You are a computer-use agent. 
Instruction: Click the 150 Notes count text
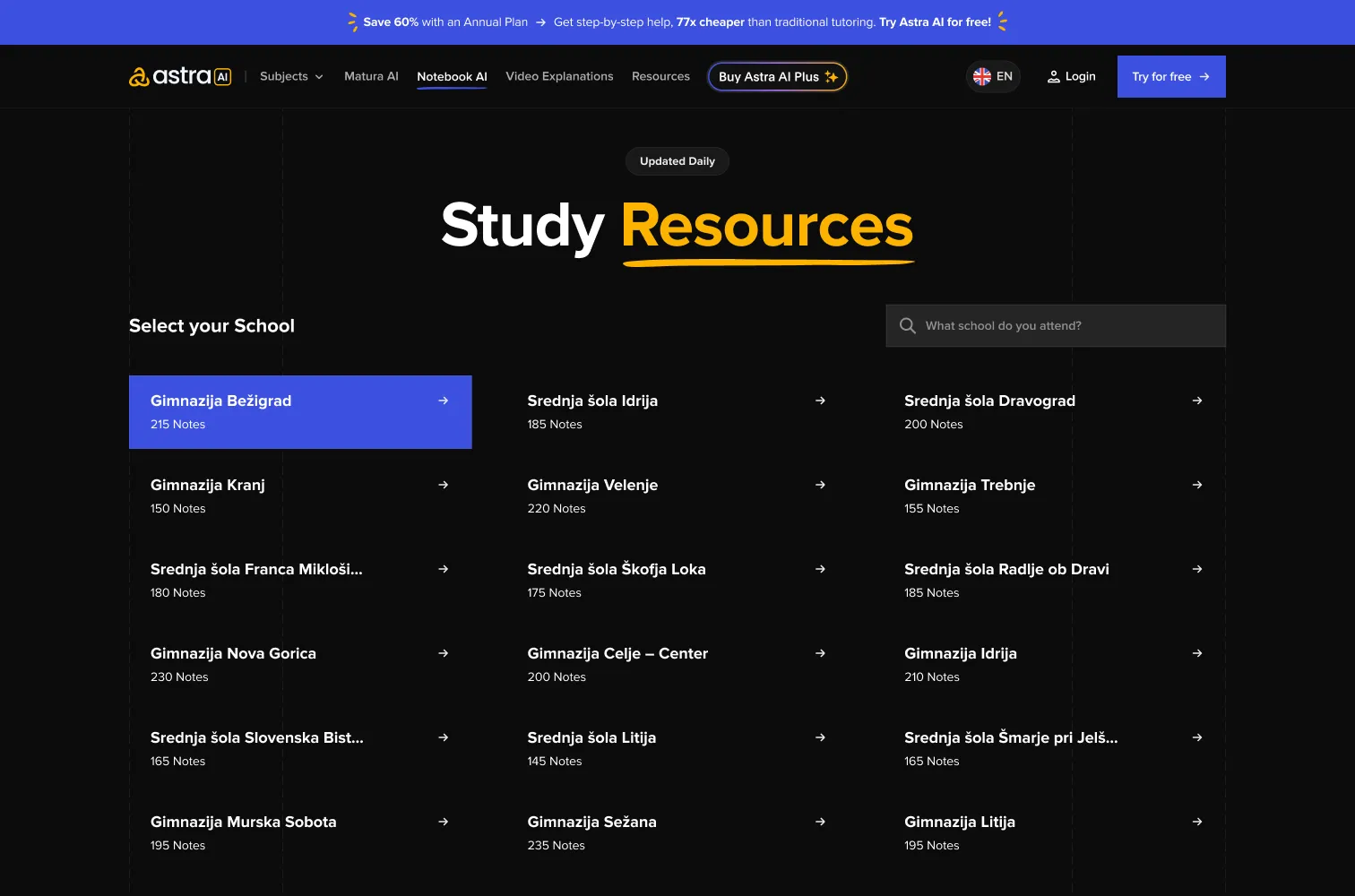tap(178, 509)
